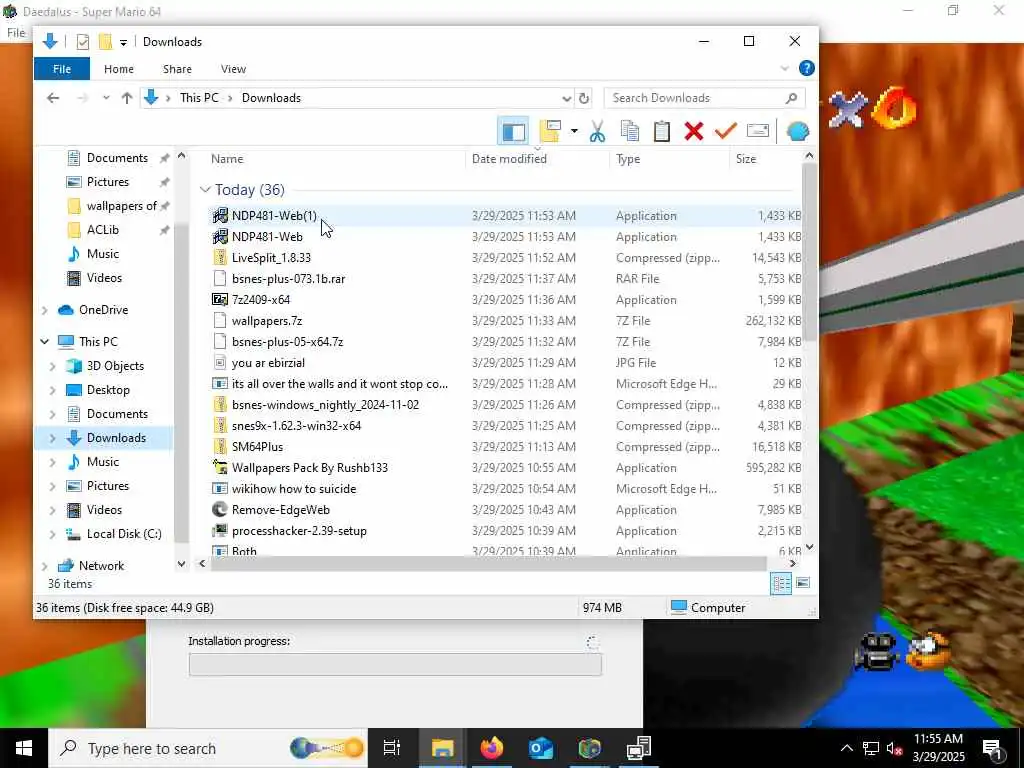Image resolution: width=1024 pixels, height=768 pixels.
Task: Sort files by Name column header
Action: [x=227, y=159]
